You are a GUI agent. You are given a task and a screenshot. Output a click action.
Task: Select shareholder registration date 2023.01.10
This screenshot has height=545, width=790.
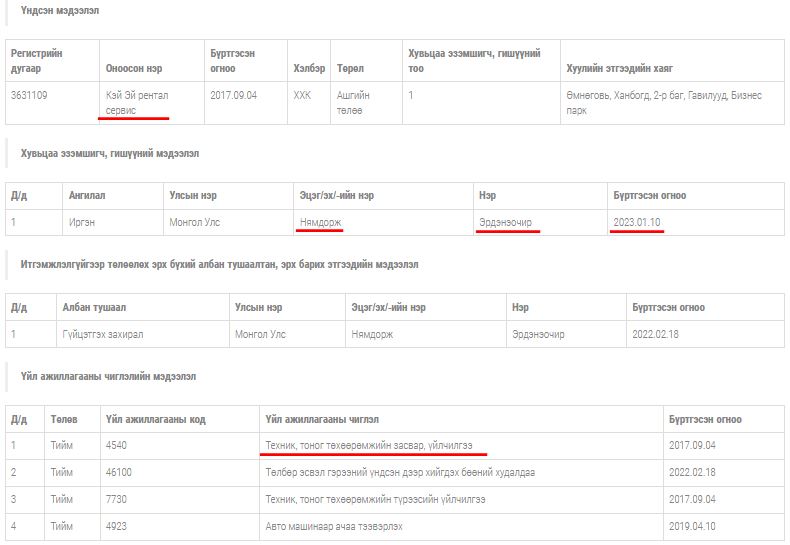(x=637, y=222)
